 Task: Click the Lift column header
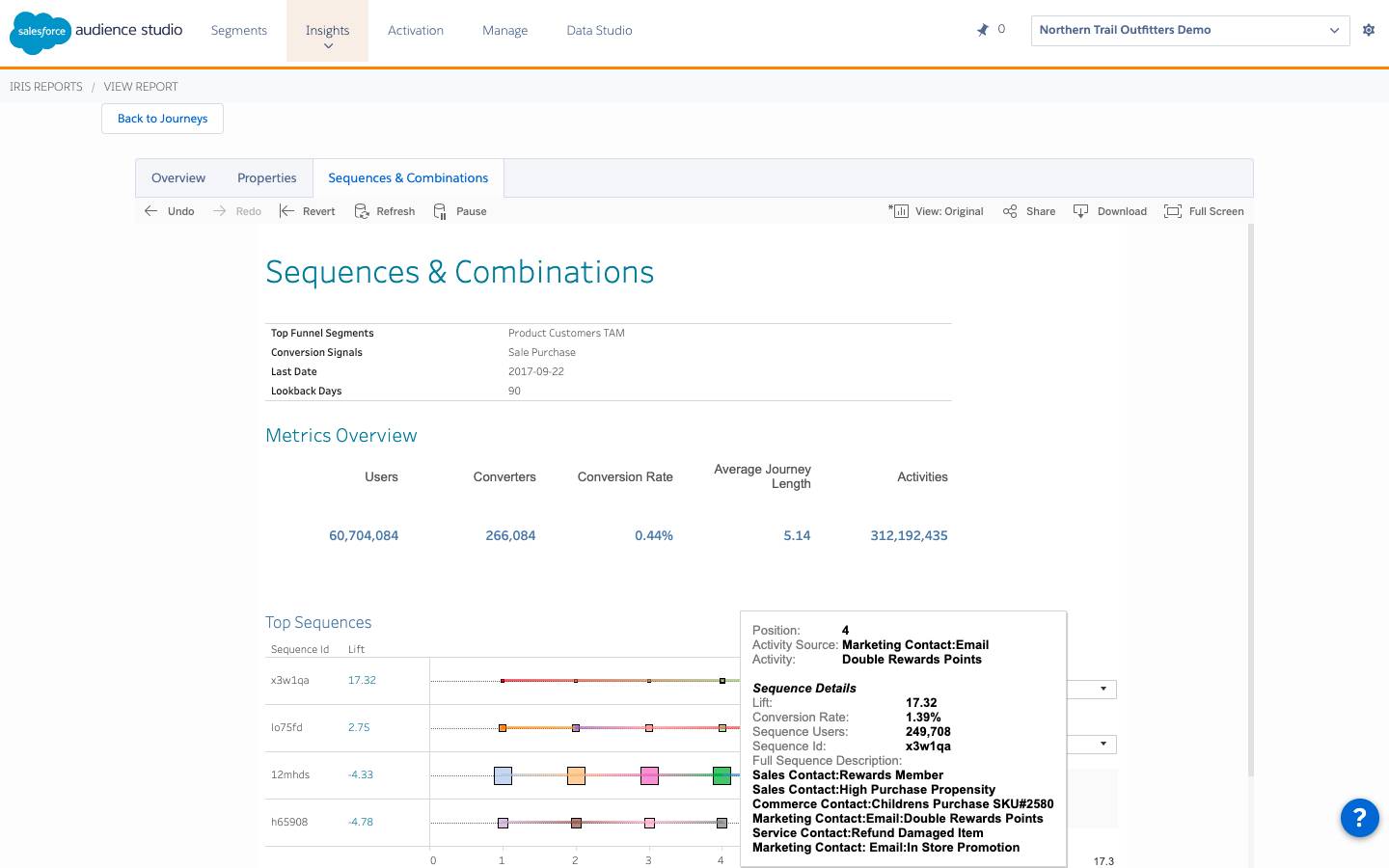356,649
